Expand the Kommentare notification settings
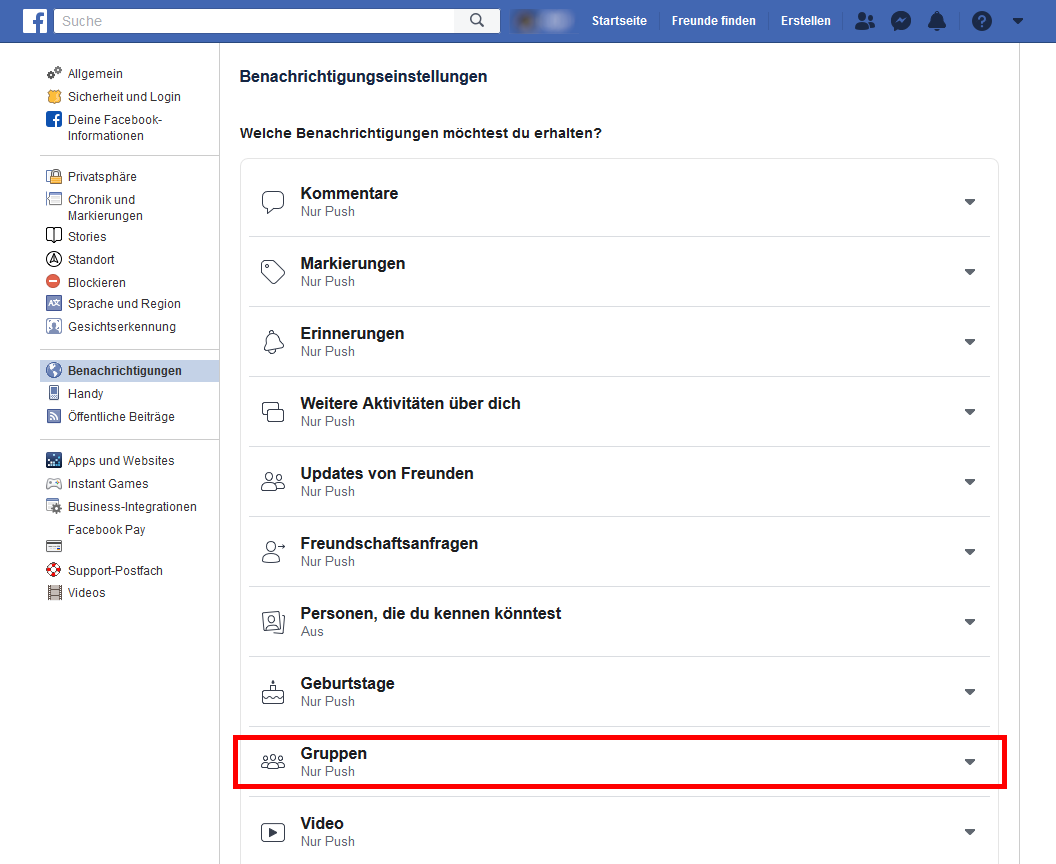The height and width of the screenshot is (864, 1056). click(x=969, y=201)
